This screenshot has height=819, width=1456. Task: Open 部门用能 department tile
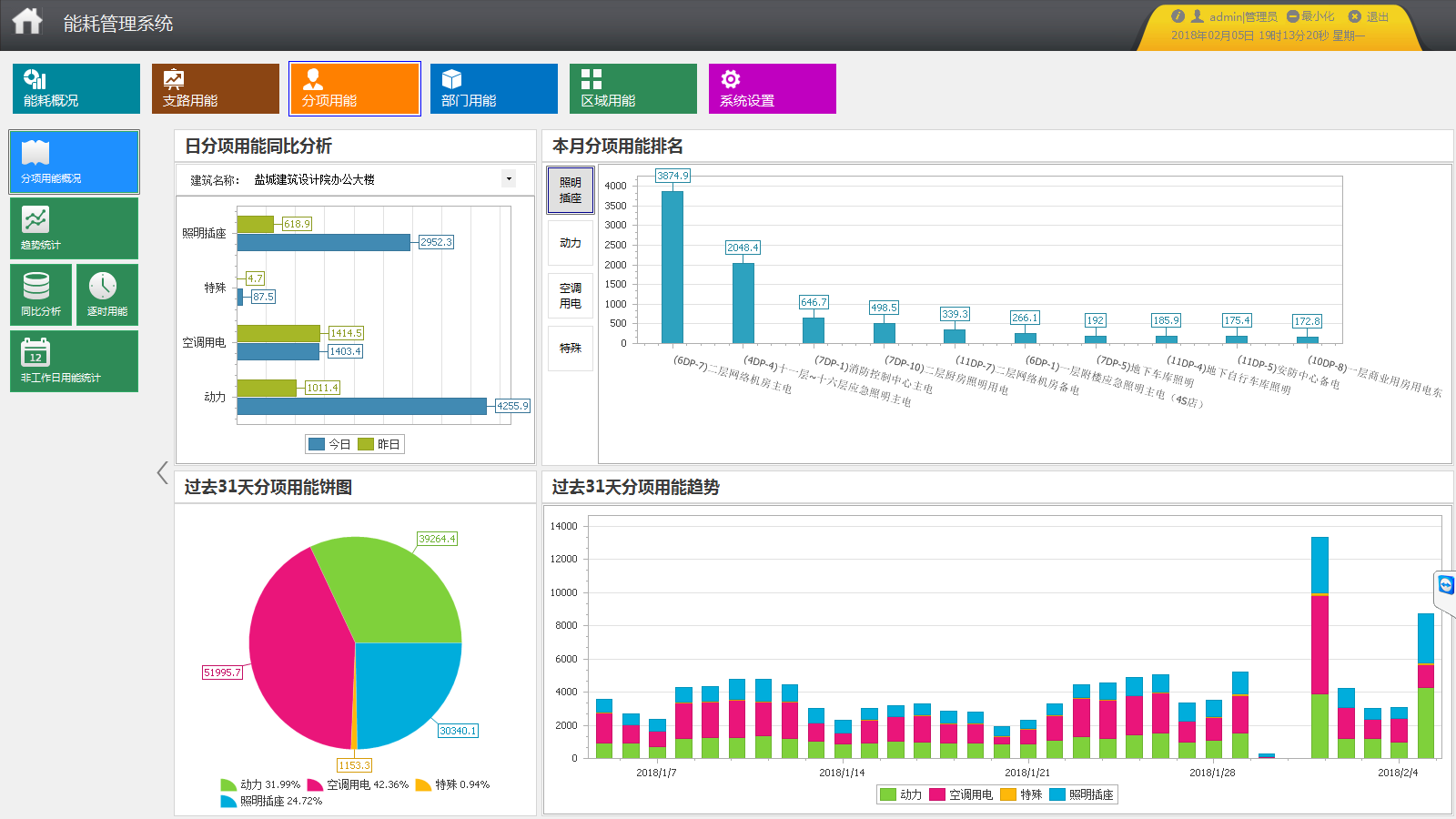click(x=494, y=88)
